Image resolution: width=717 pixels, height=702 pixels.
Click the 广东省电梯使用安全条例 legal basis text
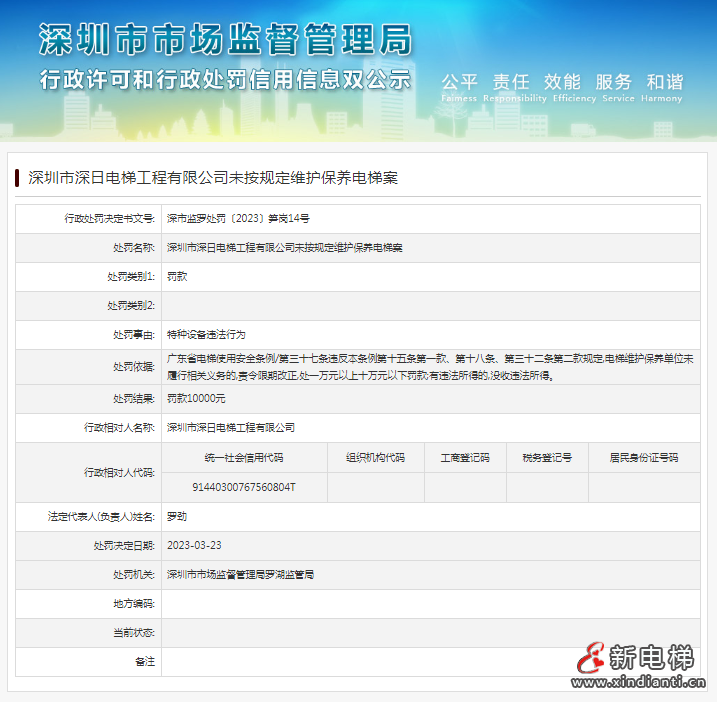click(x=430, y=367)
